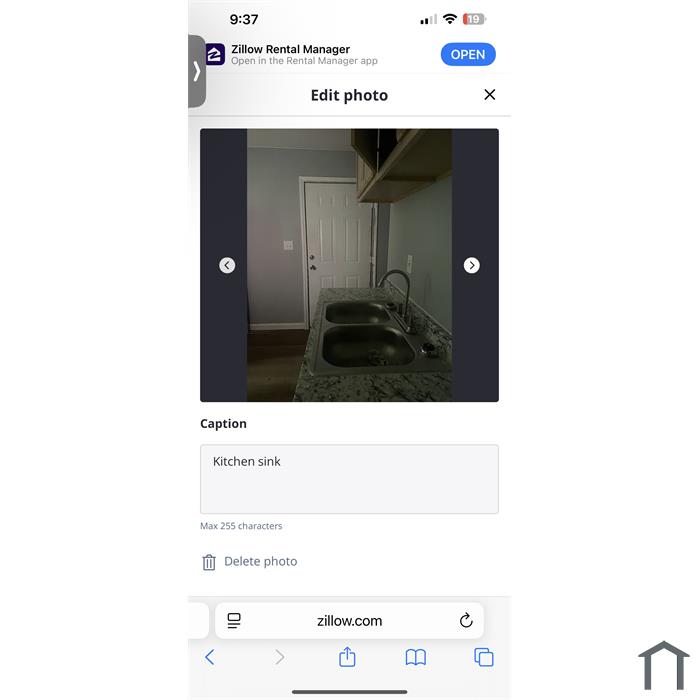Tap the zillow.com address bar
Viewport: 700px width, 700px height.
349,621
